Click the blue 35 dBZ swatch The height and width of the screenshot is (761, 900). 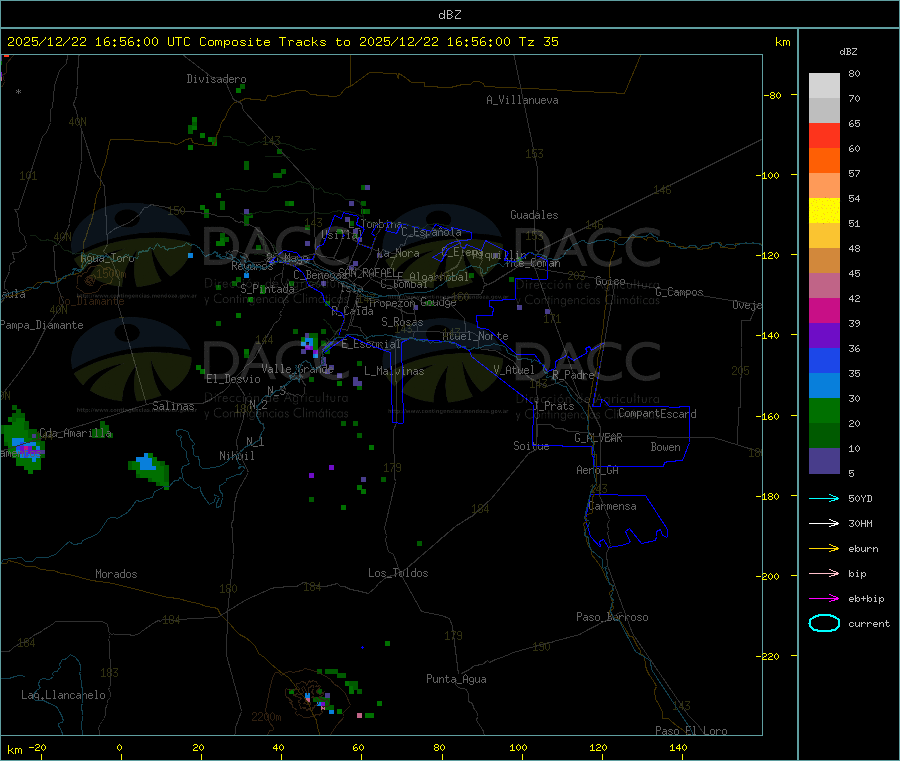click(824, 360)
